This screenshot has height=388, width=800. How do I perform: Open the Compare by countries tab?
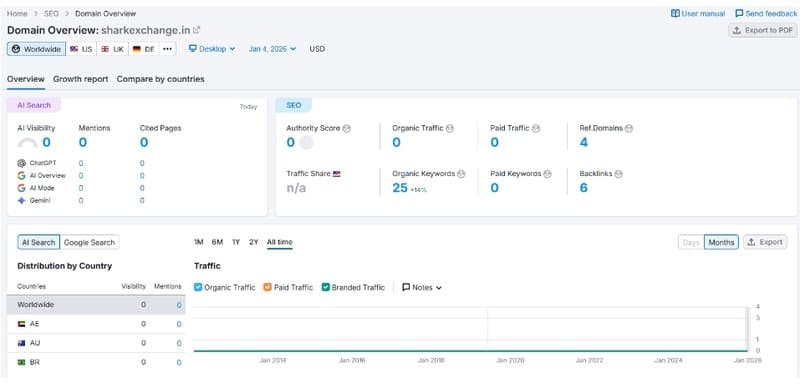coord(161,79)
